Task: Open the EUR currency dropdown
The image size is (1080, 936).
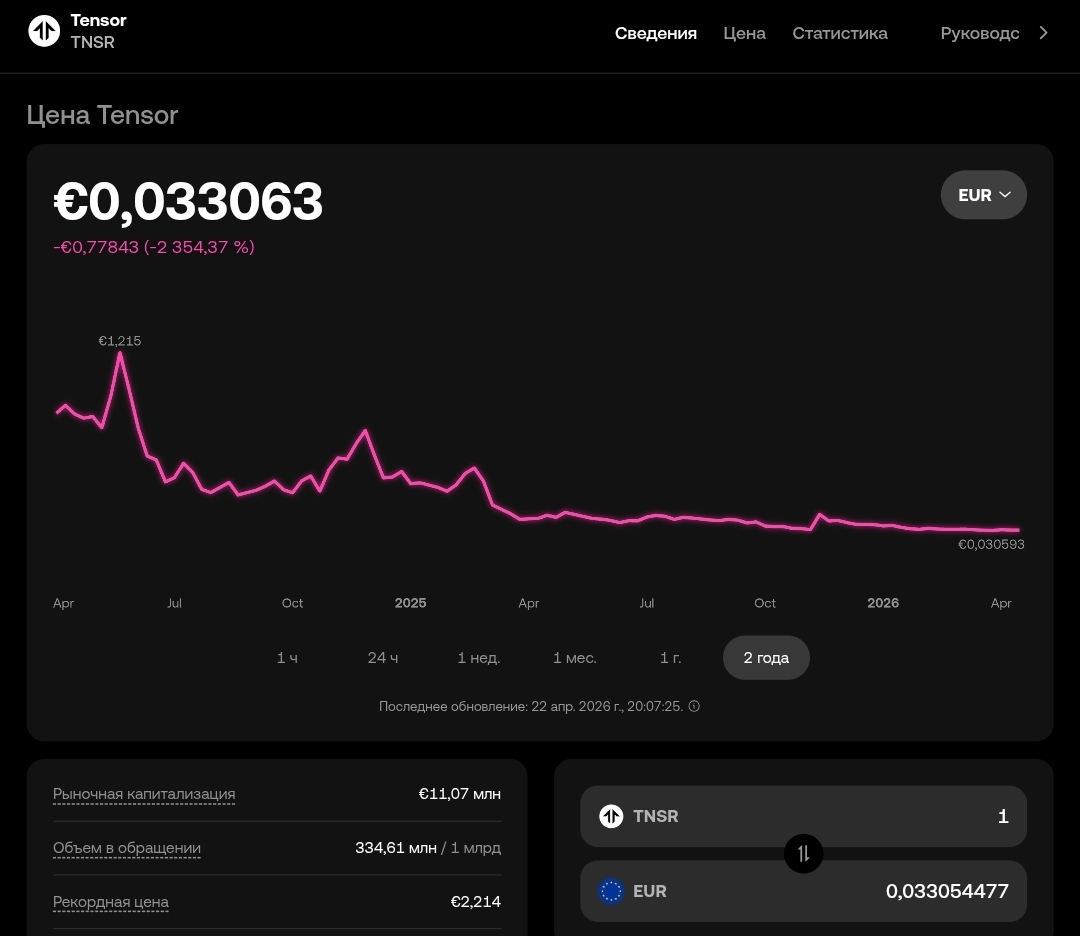Action: click(983, 195)
